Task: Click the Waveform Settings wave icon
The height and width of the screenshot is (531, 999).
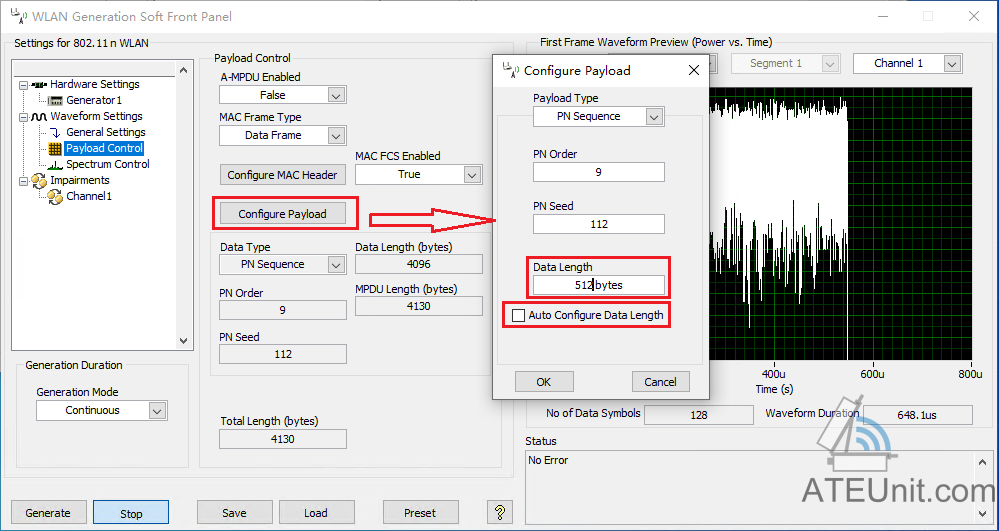Action: pos(39,117)
